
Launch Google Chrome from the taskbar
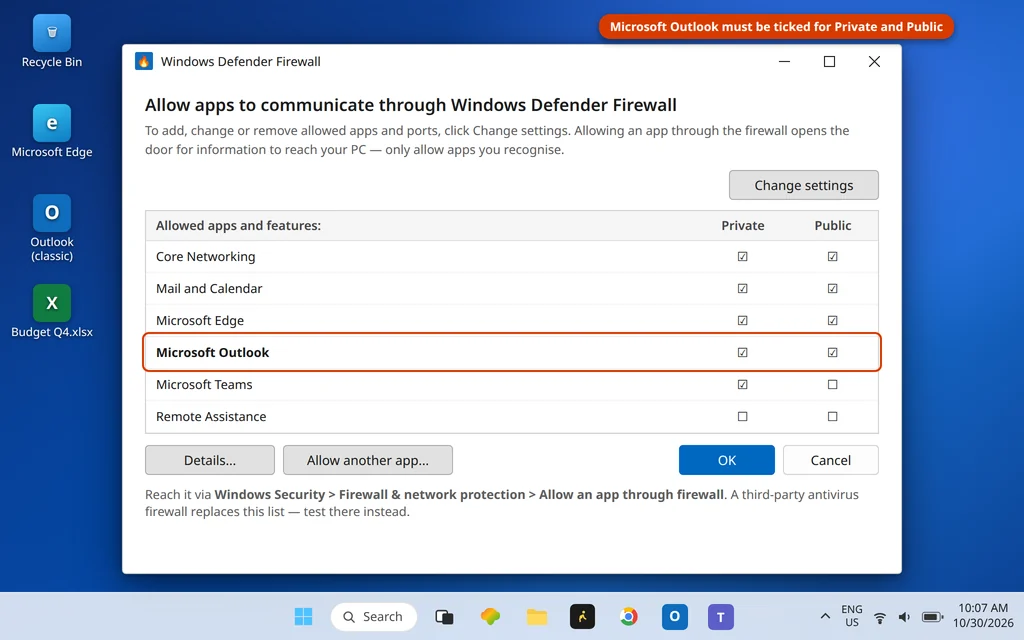coord(629,616)
